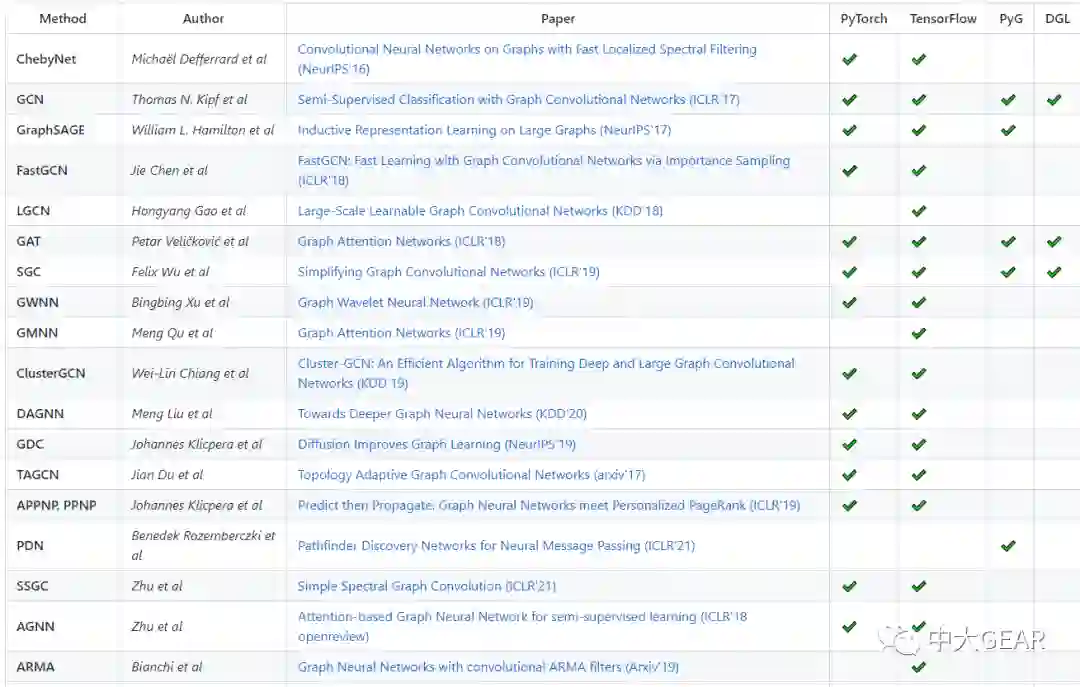This screenshot has height=687, width=1080.
Task: Open the Pathfinder Discovery Networks paper link
Action: pos(496,546)
